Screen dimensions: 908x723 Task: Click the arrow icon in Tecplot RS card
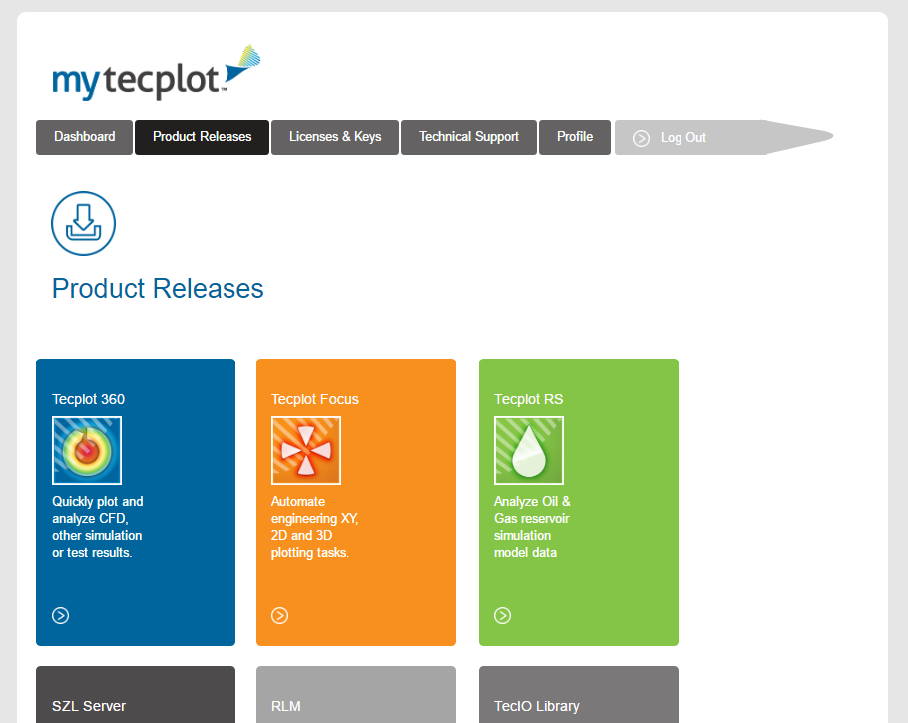pos(503,615)
